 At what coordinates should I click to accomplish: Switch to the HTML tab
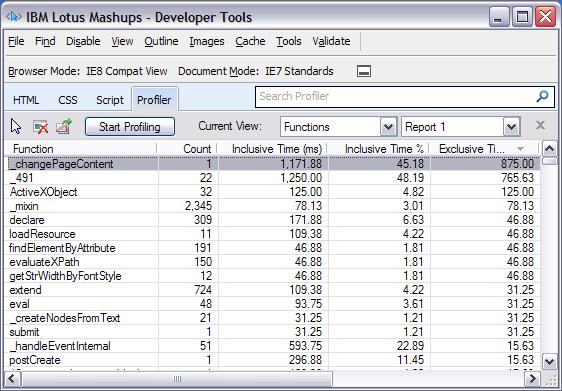[26, 100]
